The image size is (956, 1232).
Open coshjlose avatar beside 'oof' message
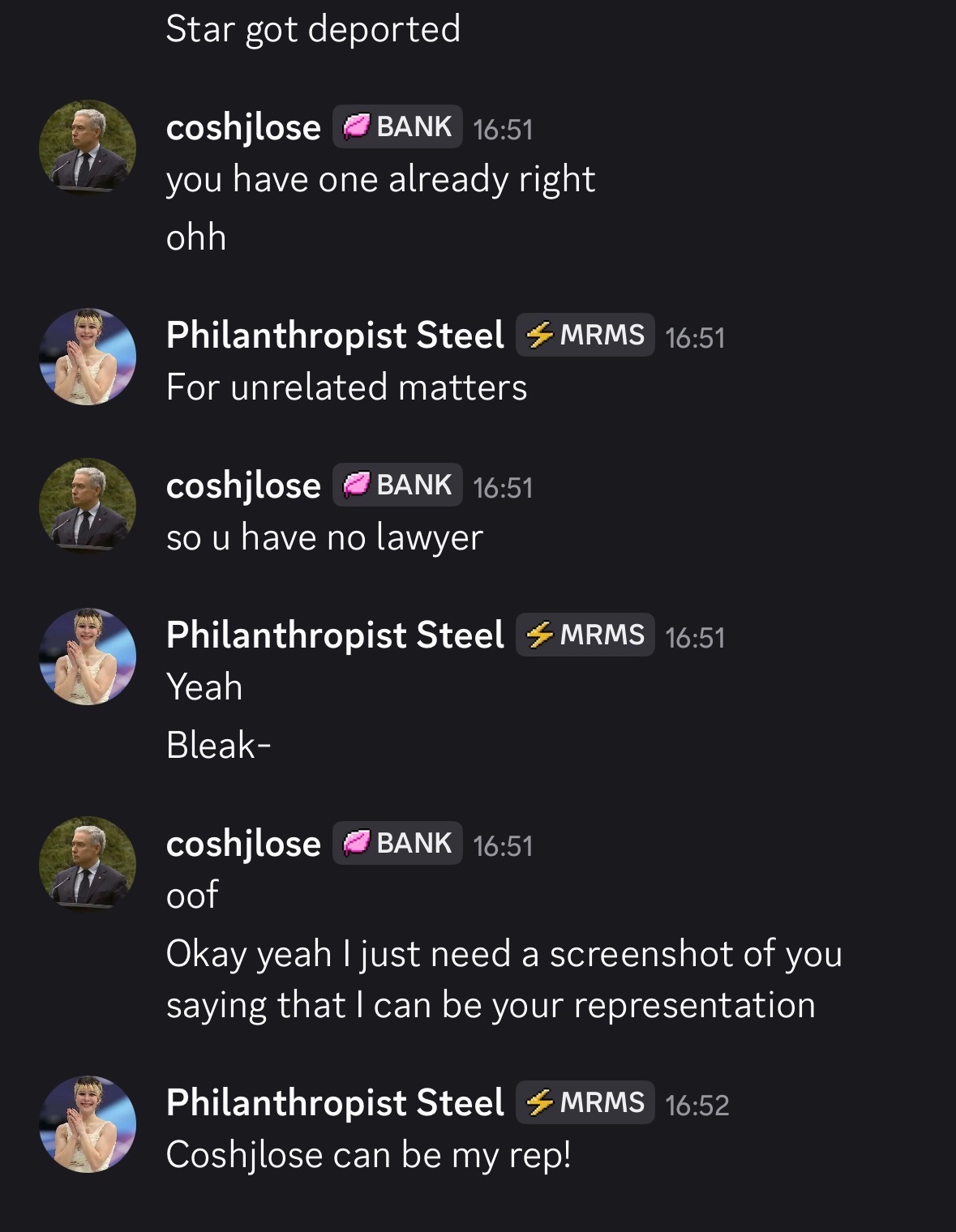point(88,865)
